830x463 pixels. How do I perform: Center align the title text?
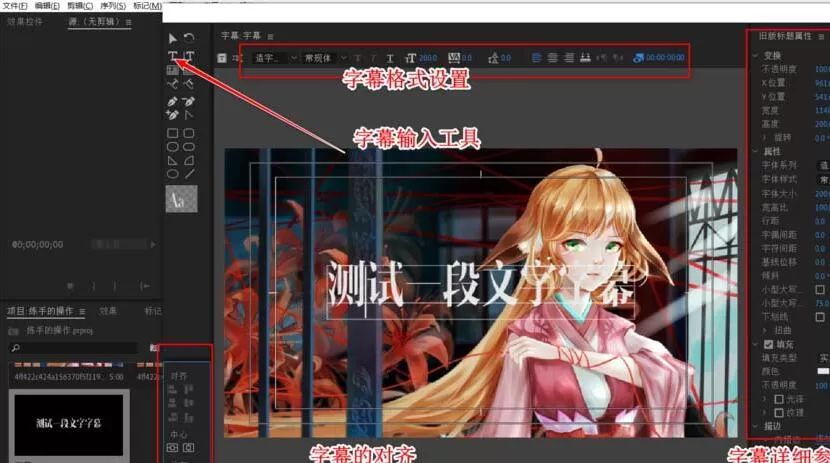(x=552, y=58)
